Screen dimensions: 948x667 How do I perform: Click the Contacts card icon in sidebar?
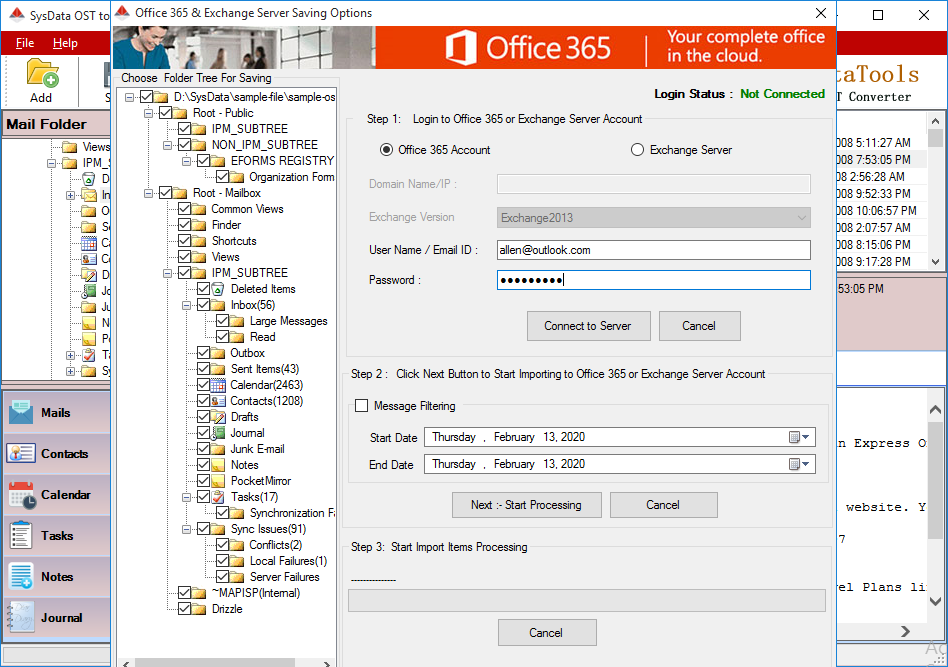[x=21, y=454]
